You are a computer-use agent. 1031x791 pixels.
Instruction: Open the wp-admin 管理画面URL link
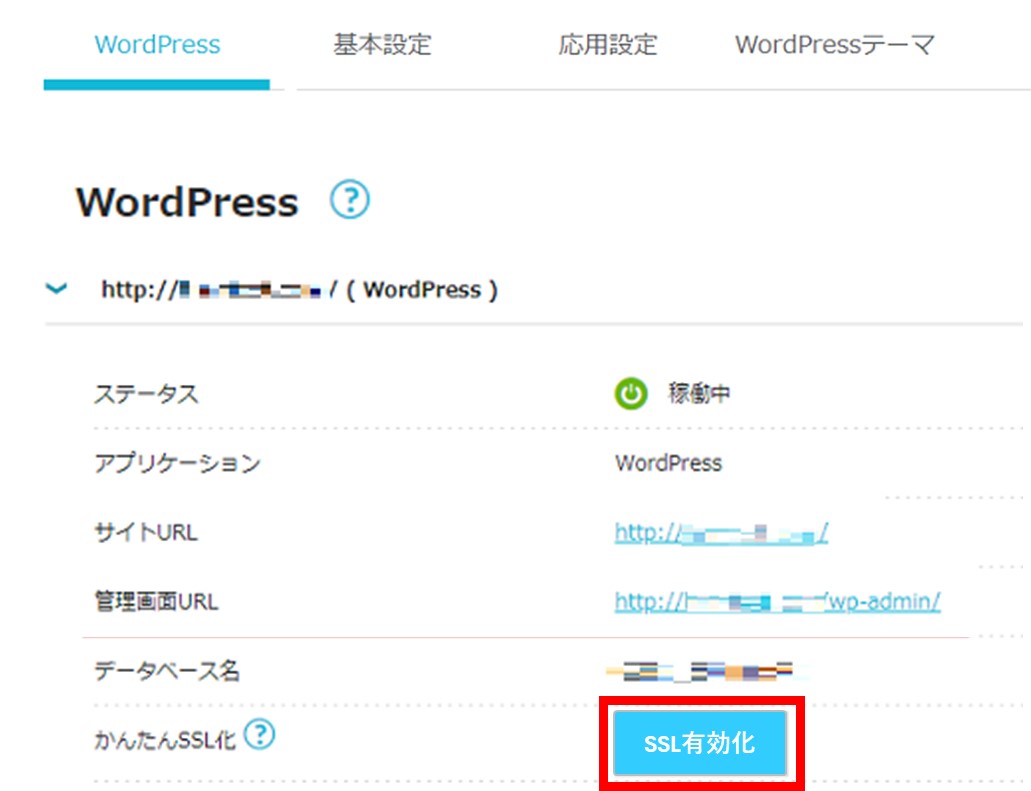(x=777, y=601)
